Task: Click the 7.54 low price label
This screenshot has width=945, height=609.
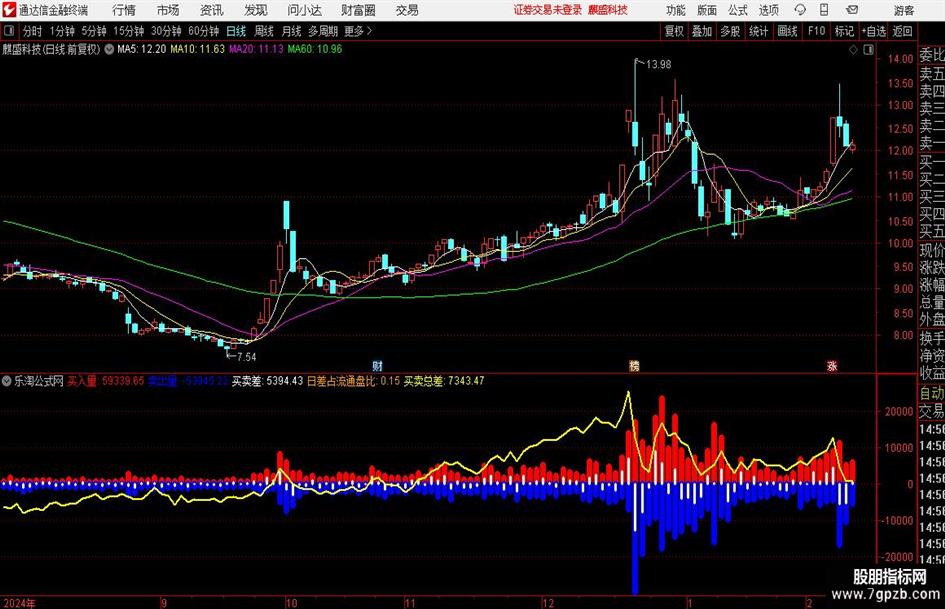Action: [246, 357]
